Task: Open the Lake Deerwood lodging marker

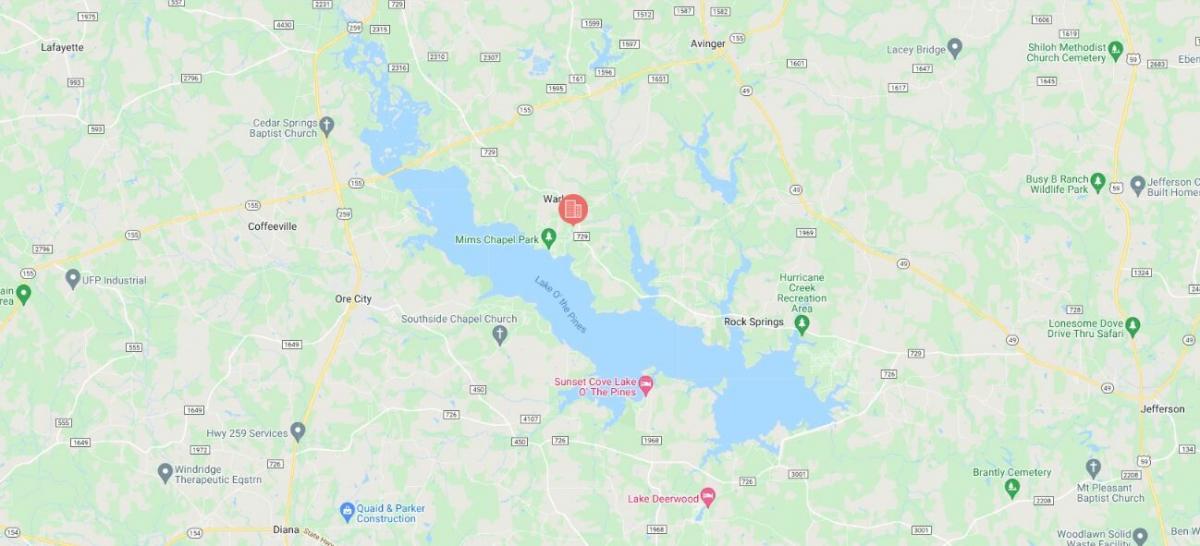Action: tap(708, 496)
